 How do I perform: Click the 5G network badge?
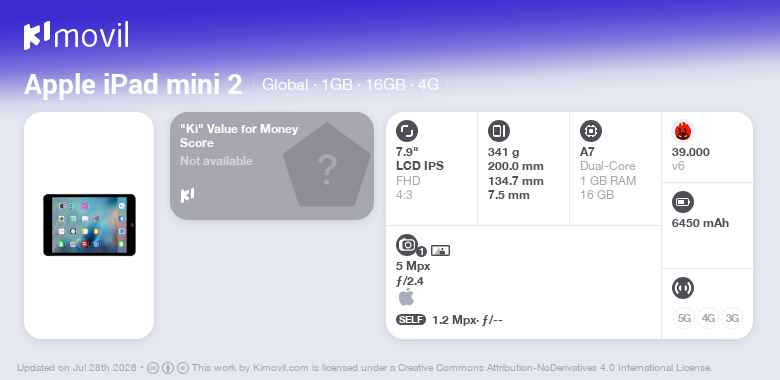pos(684,318)
